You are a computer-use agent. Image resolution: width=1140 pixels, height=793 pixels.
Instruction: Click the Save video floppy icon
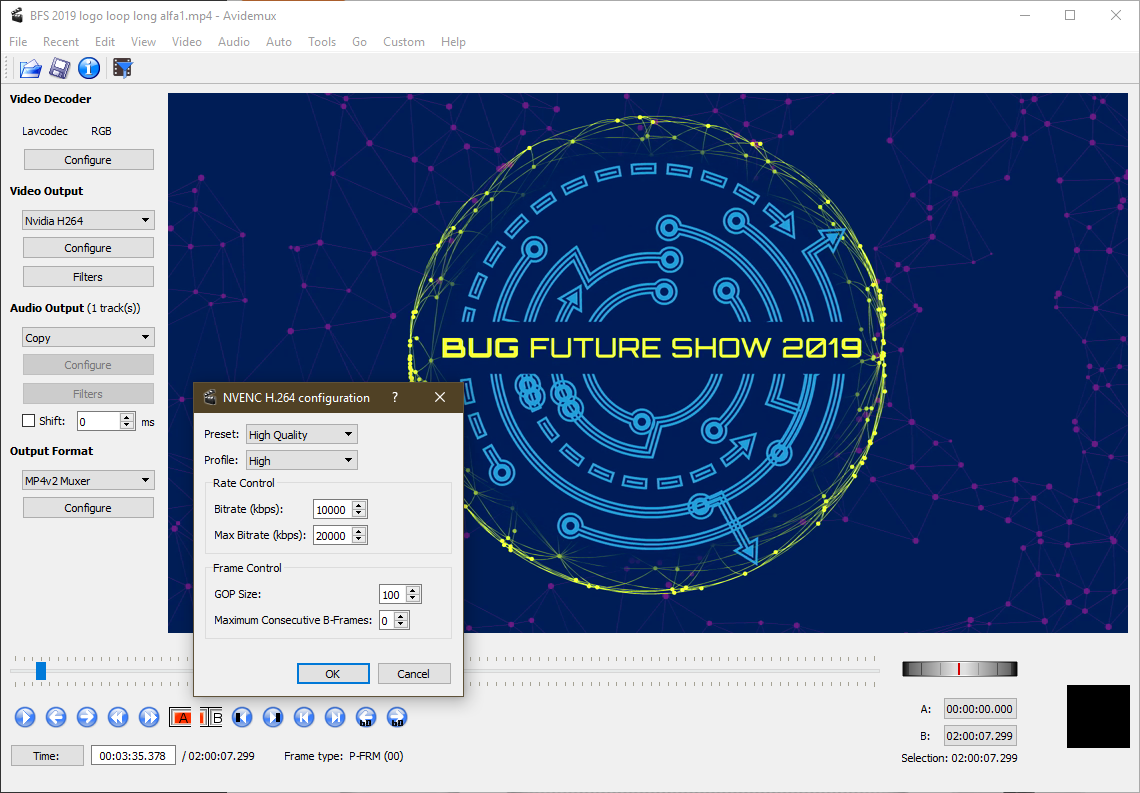[60, 68]
